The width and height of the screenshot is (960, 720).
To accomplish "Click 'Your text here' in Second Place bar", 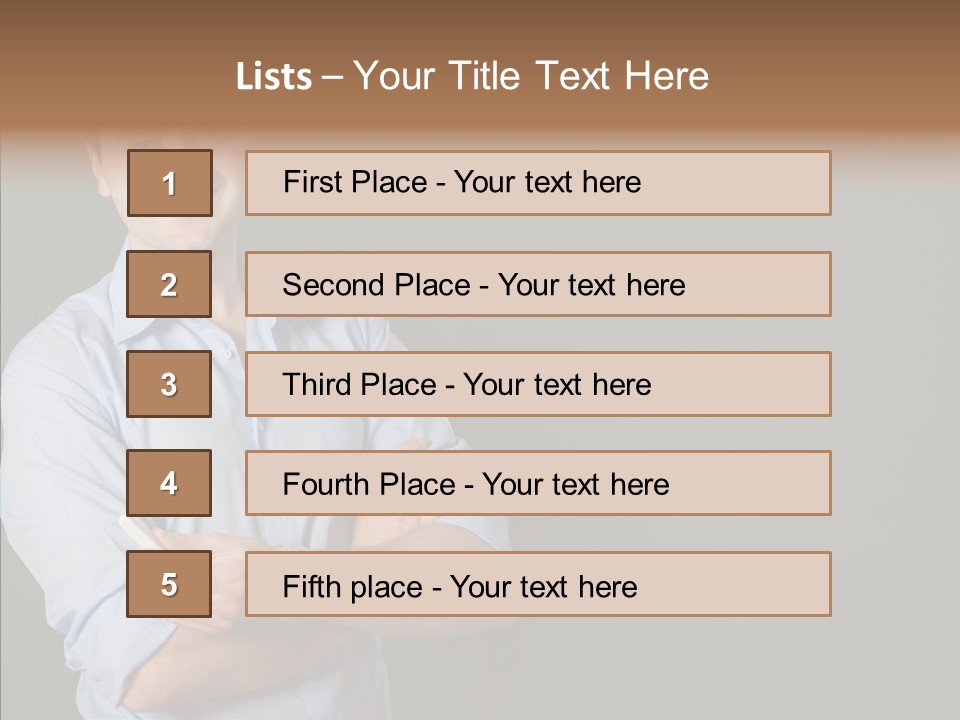I will tap(591, 285).
